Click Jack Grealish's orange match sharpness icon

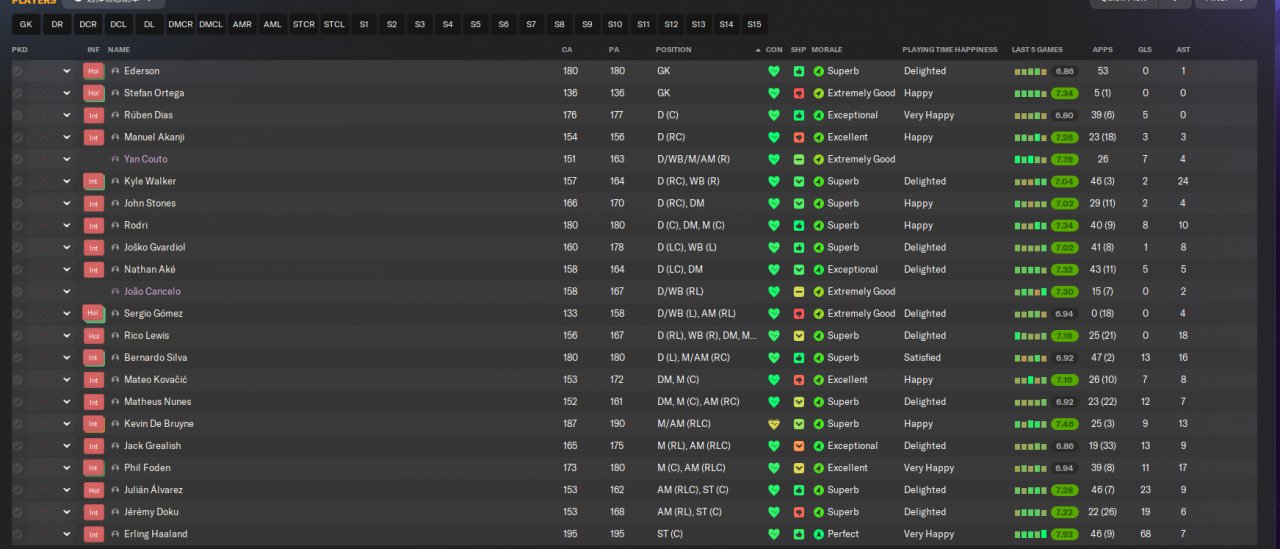pos(798,446)
